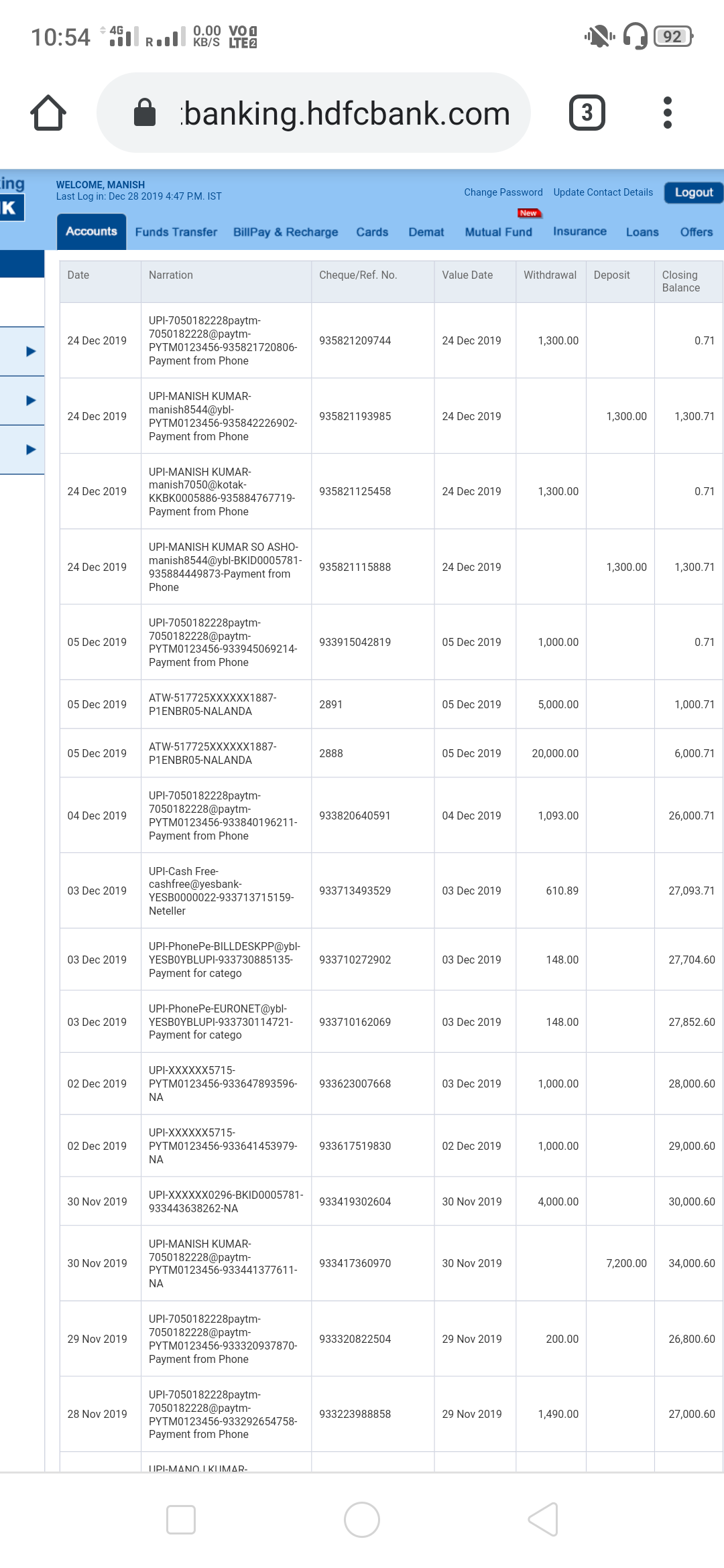
Task: Open the Offers tab
Action: (697, 232)
